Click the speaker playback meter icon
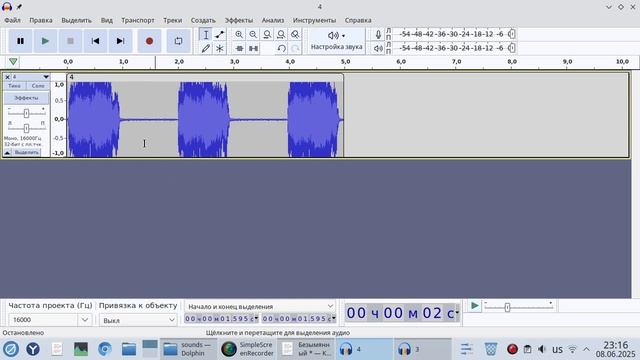640x360 pixels. [378, 48]
